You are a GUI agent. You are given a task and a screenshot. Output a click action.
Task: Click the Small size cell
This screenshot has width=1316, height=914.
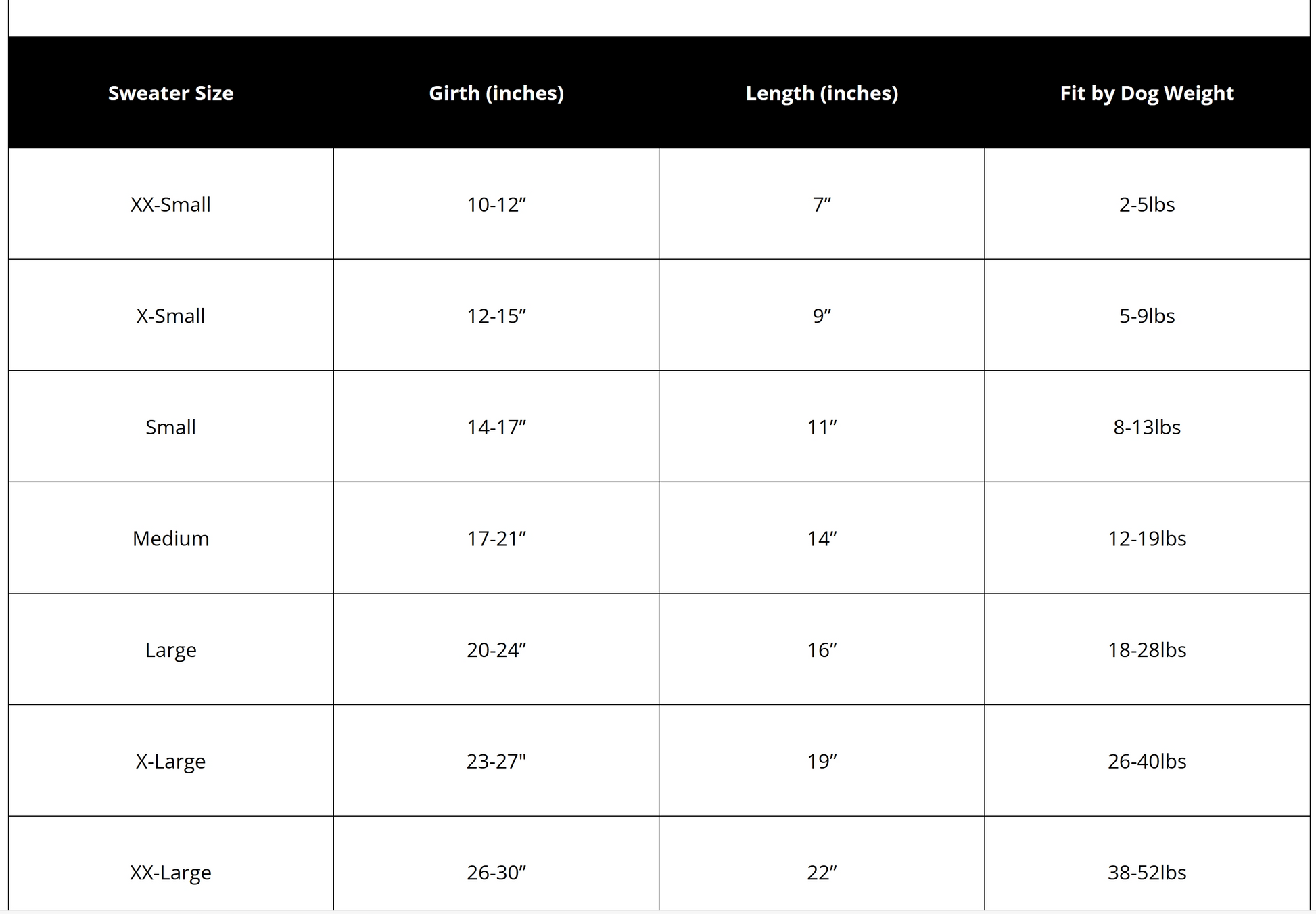pyautogui.click(x=170, y=427)
